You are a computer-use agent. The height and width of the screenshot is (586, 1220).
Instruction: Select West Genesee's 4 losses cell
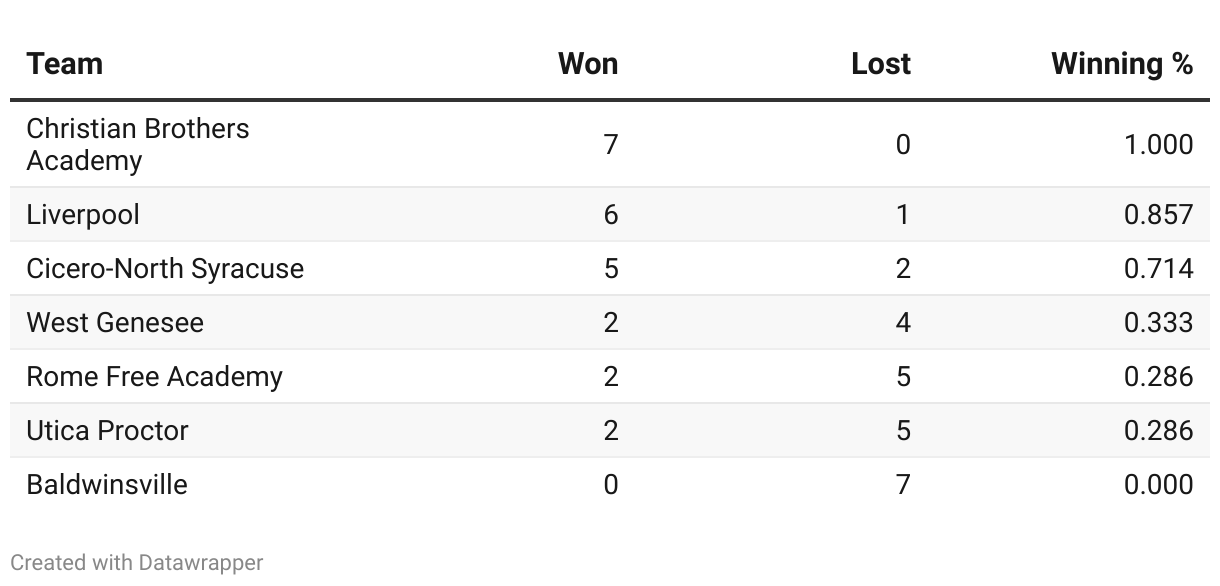pos(903,323)
